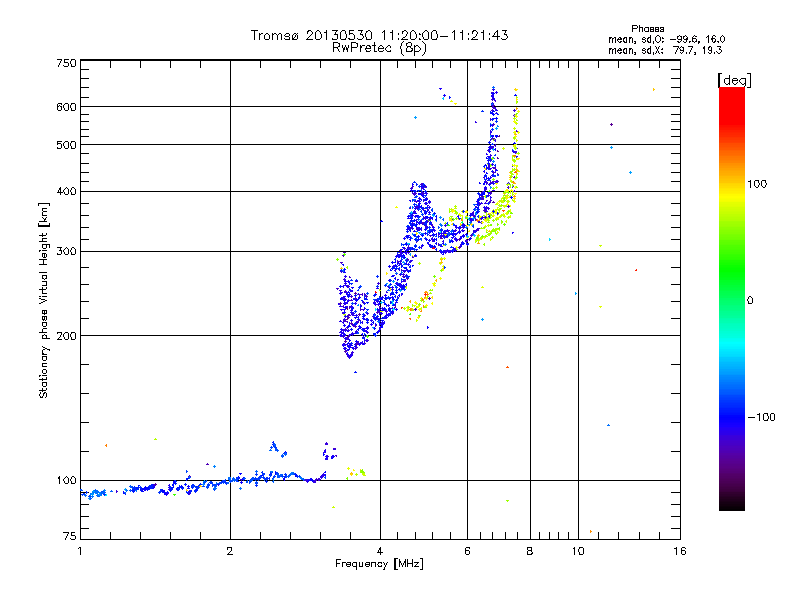Click the '100' colorbar tick label

click(757, 184)
